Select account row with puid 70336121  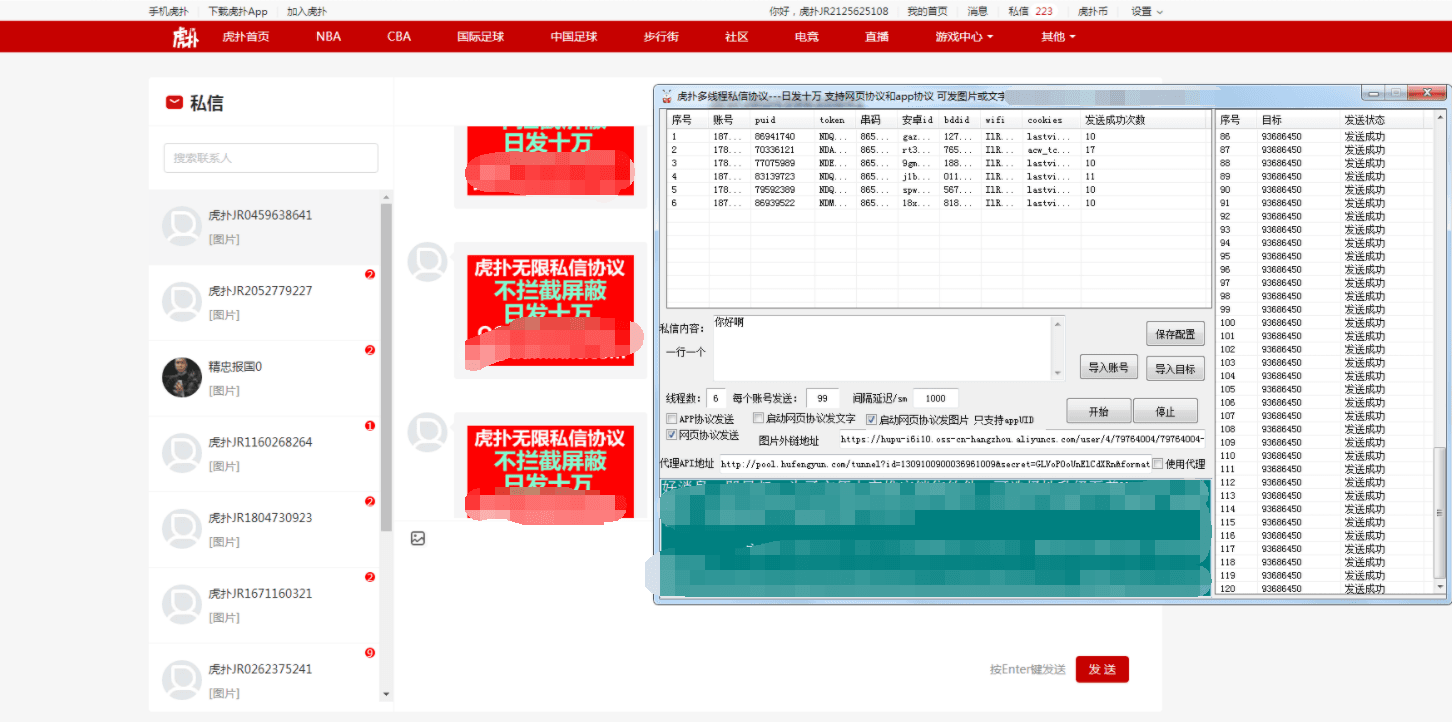pyautogui.click(x=938, y=150)
